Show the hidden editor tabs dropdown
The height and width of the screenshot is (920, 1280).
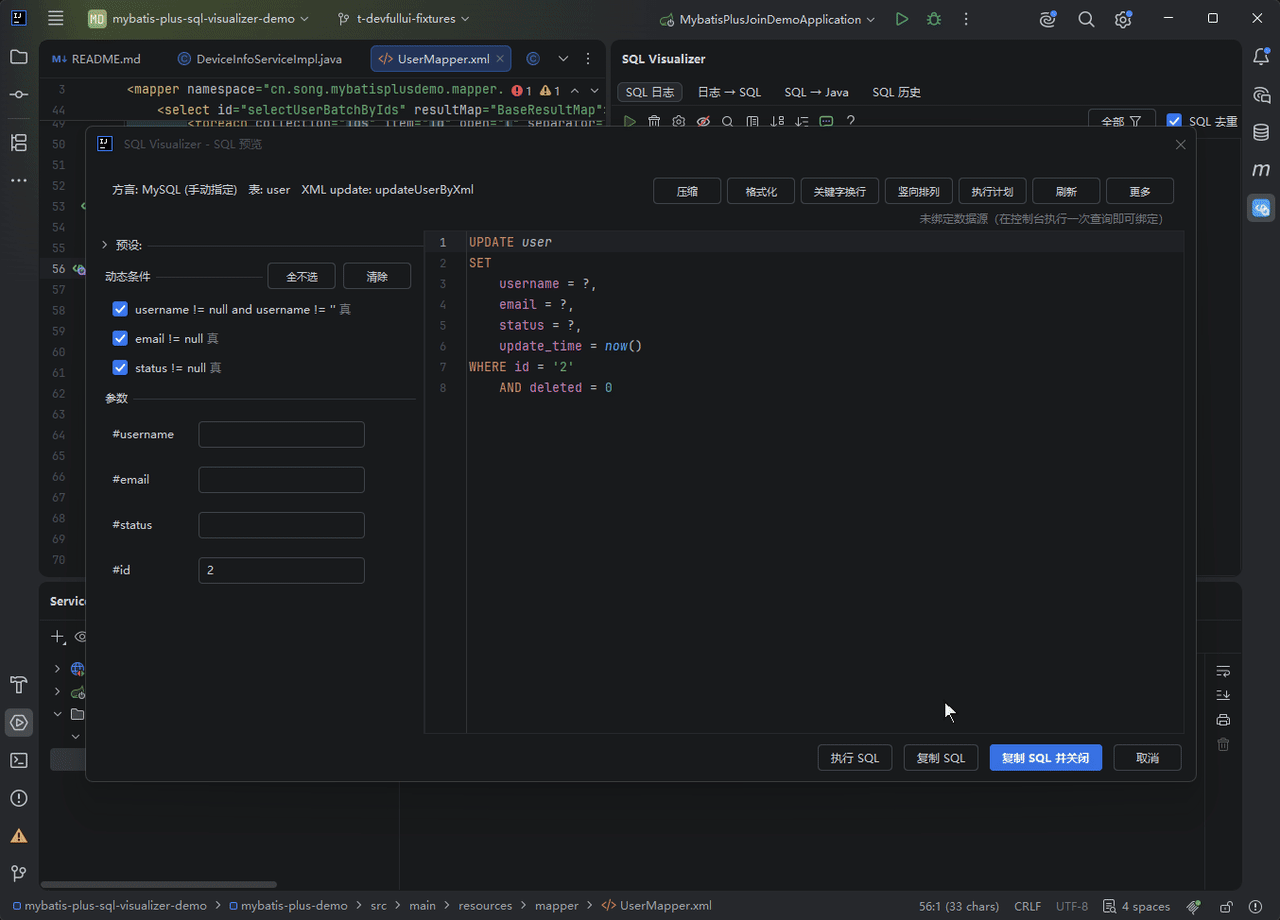pyautogui.click(x=563, y=59)
